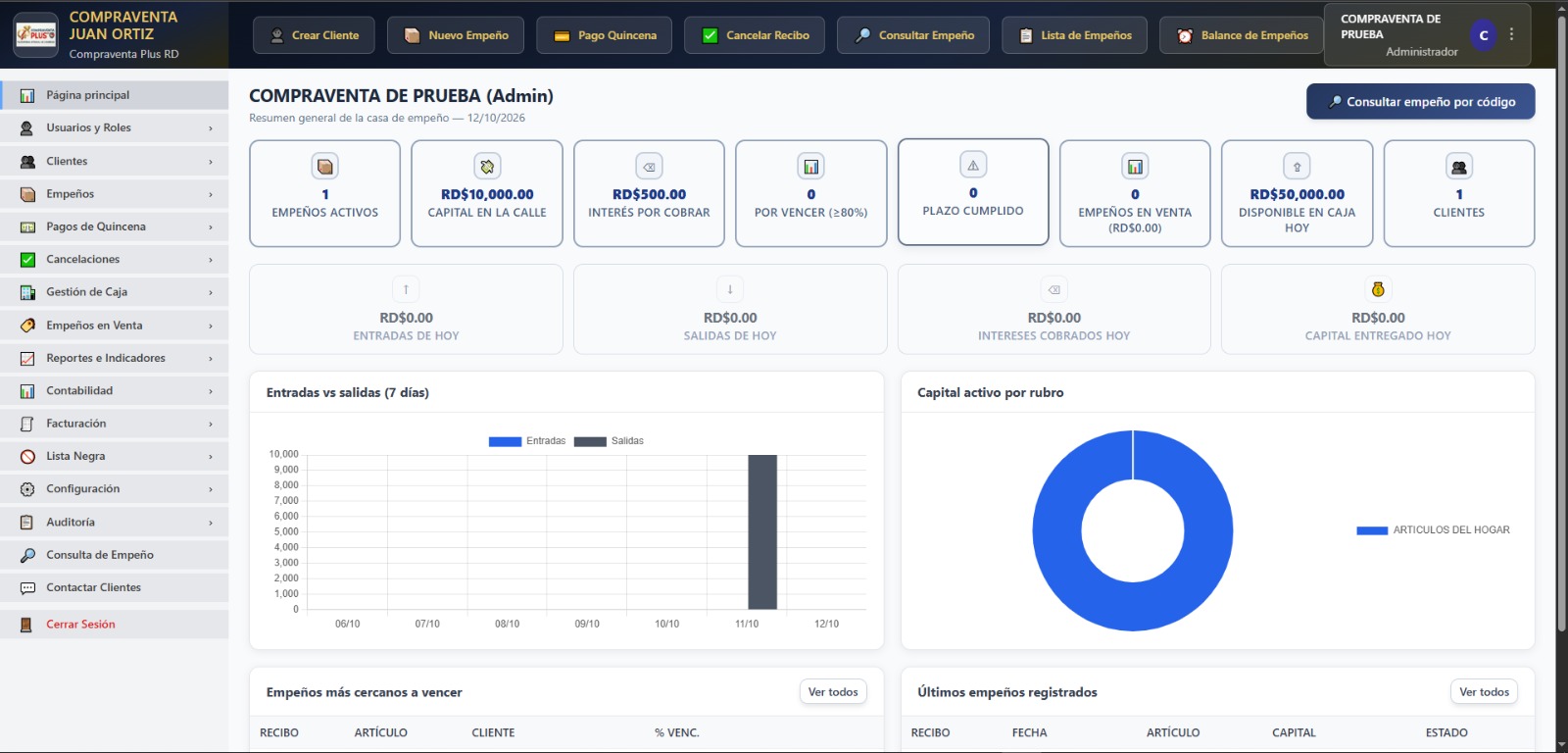Expand the Empeños sidebar submenu arrow

point(211,194)
